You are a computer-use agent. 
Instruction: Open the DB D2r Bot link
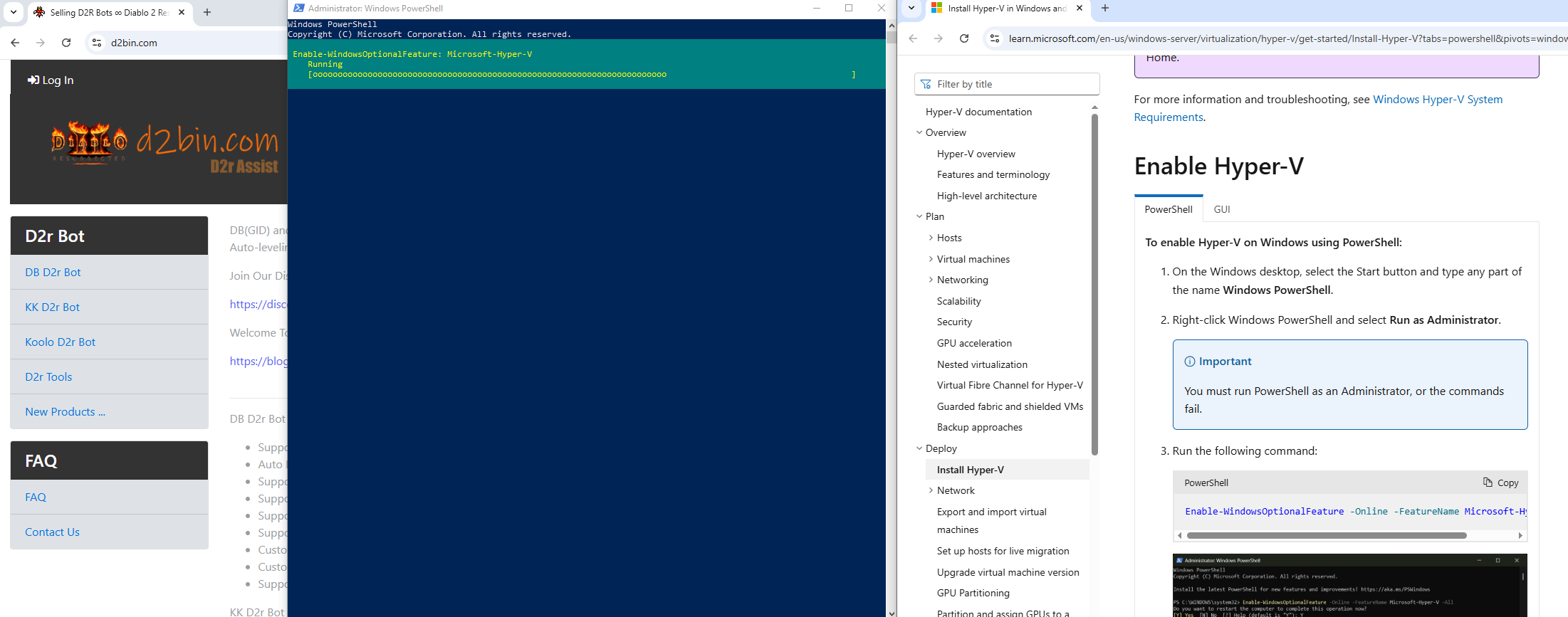click(53, 272)
